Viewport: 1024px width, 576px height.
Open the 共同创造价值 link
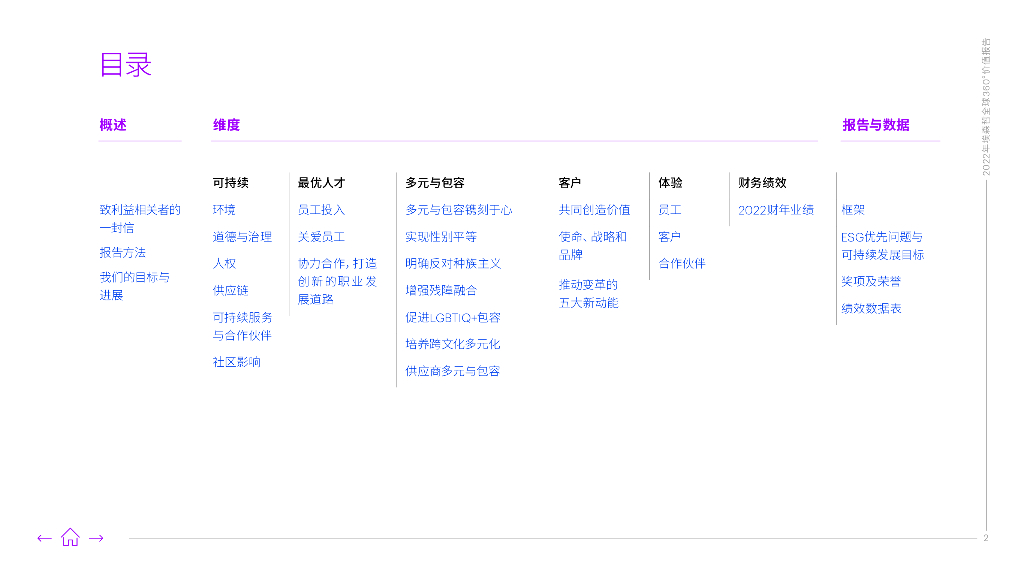tap(594, 210)
